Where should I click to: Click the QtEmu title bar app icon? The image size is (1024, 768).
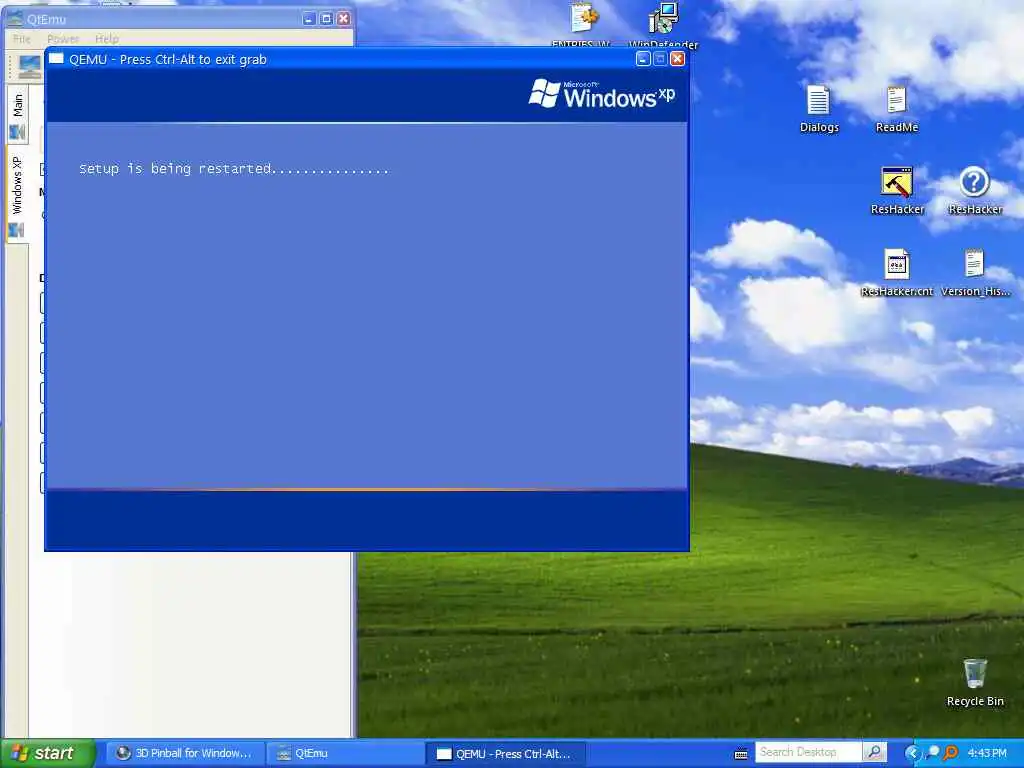(14, 18)
